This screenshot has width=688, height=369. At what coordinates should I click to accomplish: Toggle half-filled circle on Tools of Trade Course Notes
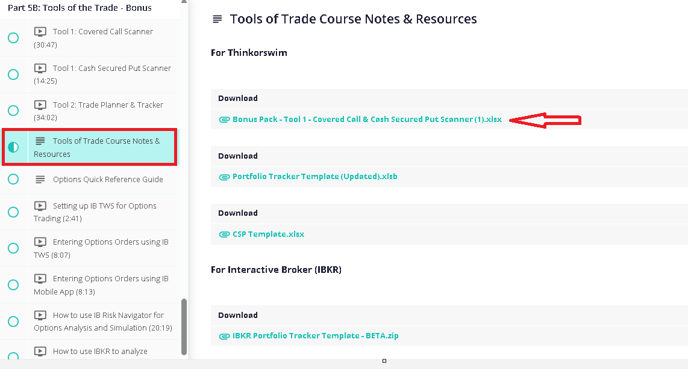(x=13, y=147)
